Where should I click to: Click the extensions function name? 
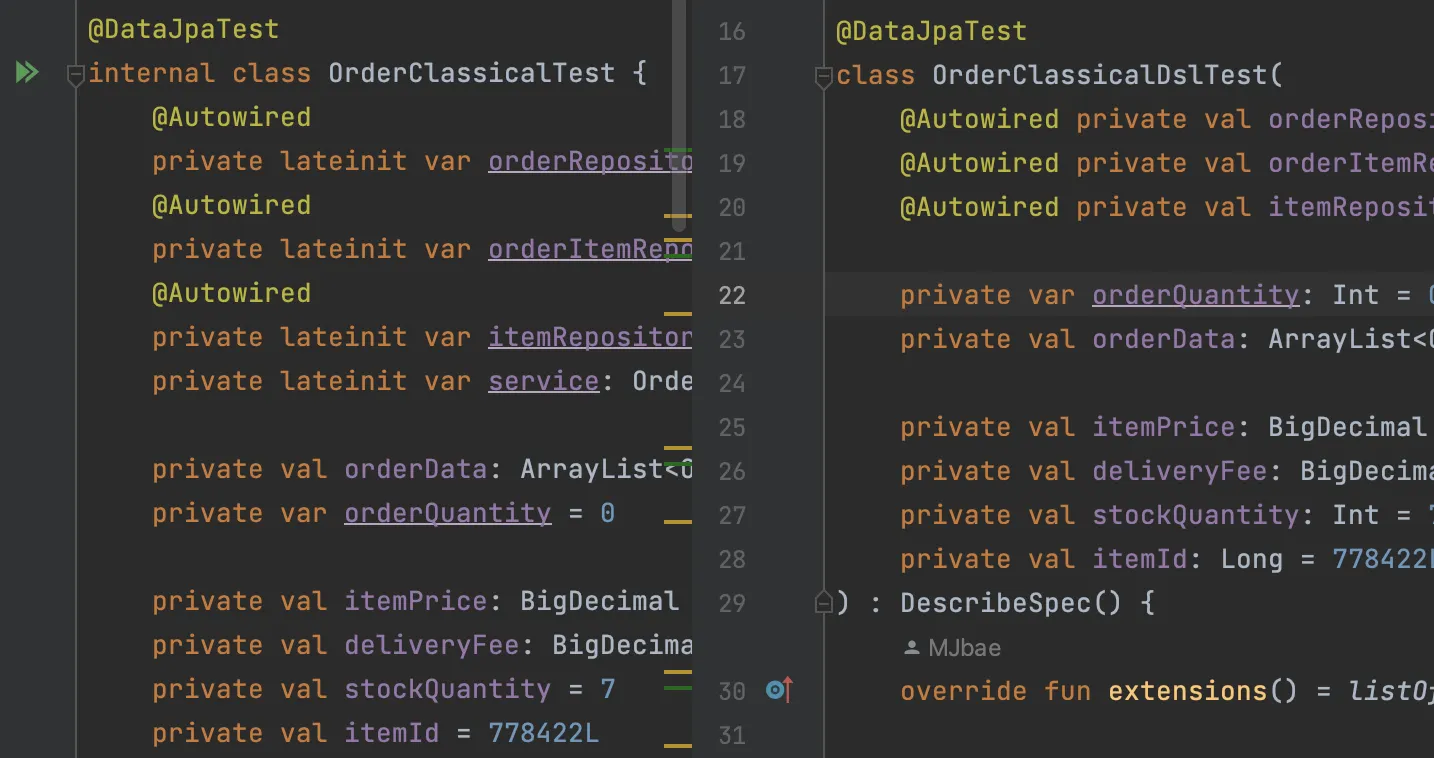pyautogui.click(x=1187, y=691)
